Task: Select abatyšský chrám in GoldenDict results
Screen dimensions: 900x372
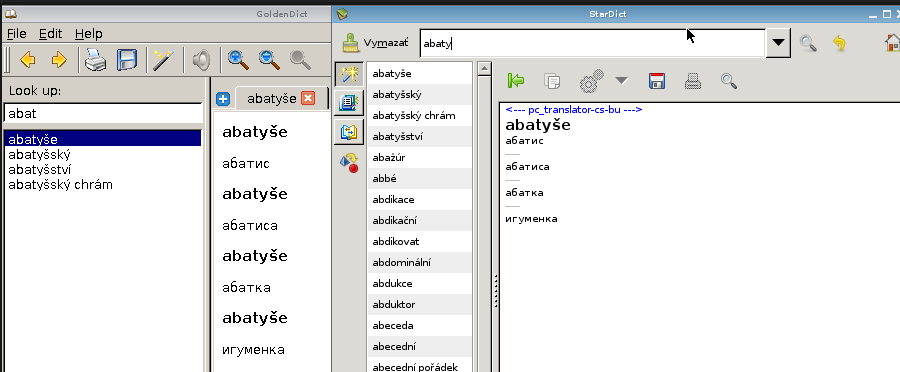Action: coord(60,185)
